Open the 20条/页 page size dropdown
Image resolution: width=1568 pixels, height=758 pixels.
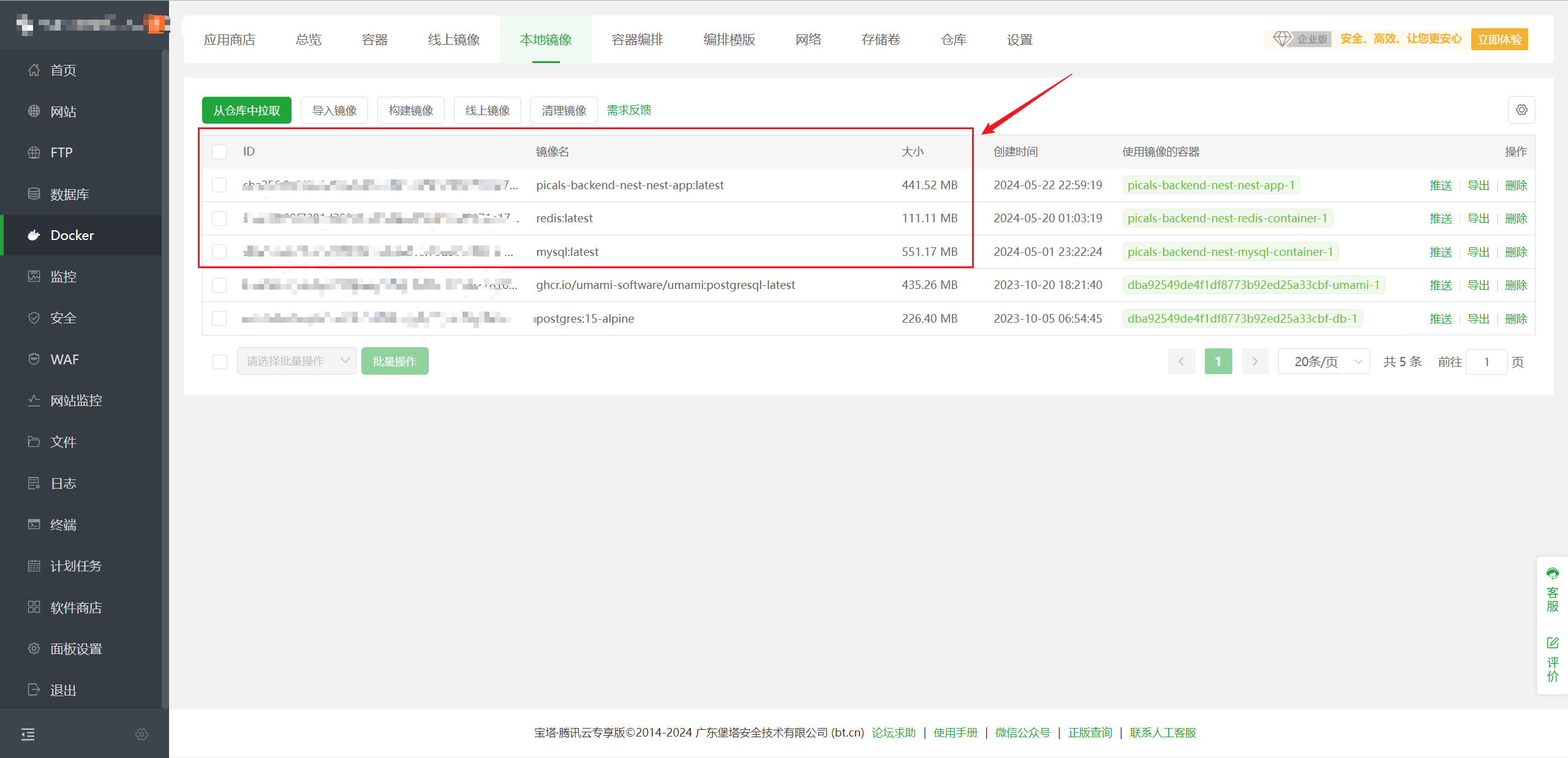(x=1324, y=361)
